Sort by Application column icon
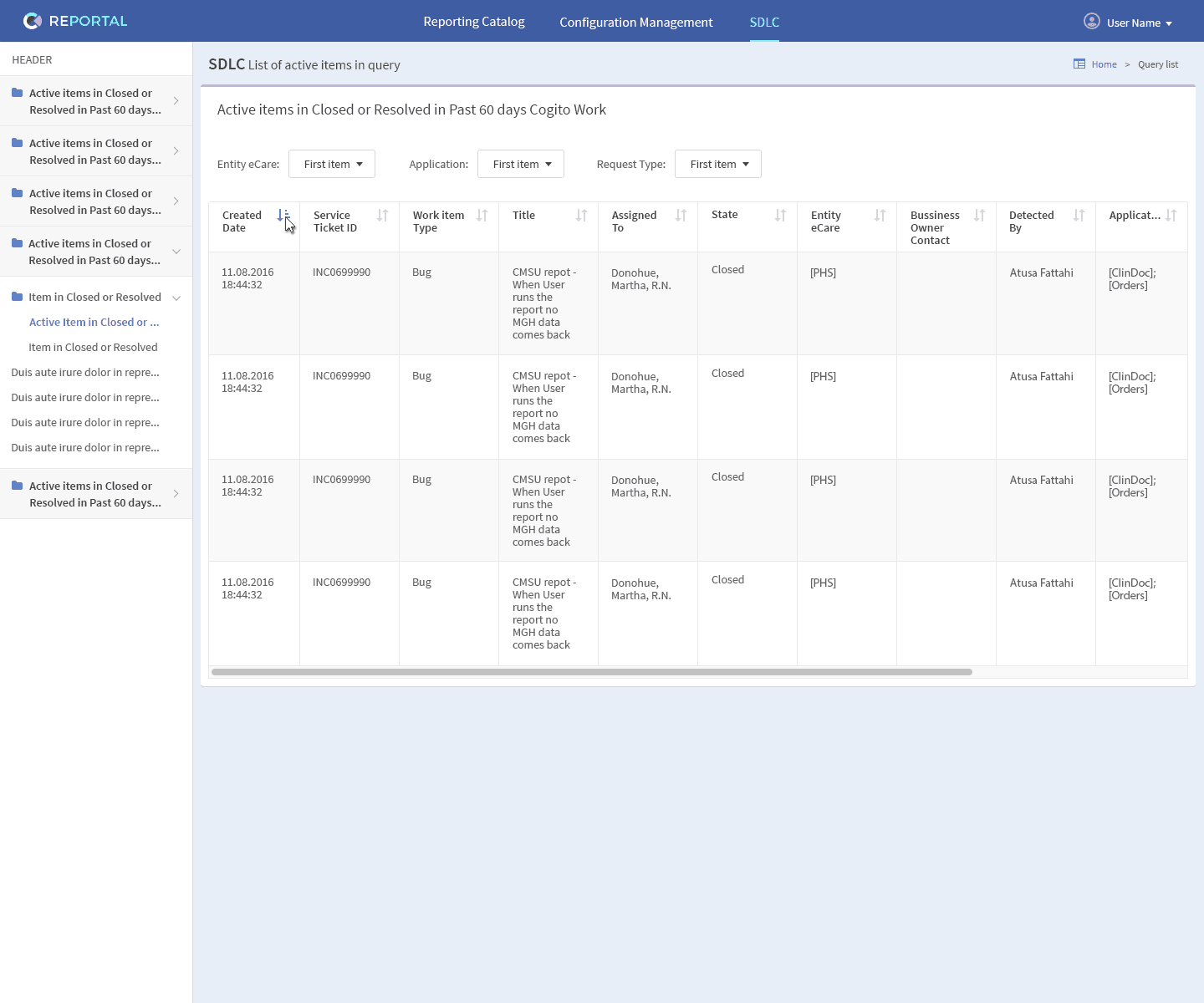This screenshot has width=1204, height=1003. 1171,216
